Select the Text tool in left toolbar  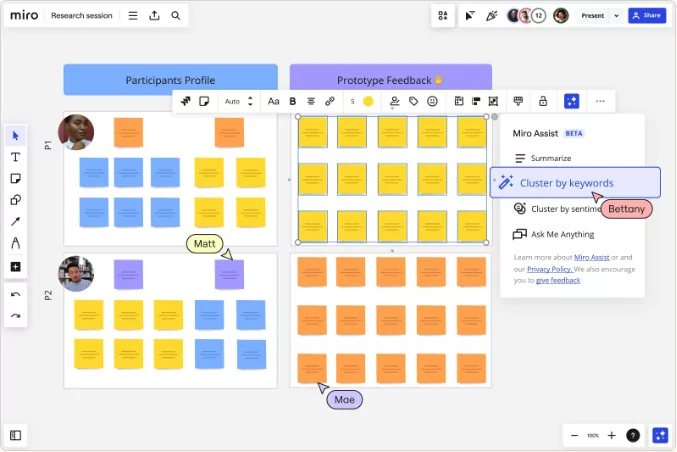pos(15,157)
